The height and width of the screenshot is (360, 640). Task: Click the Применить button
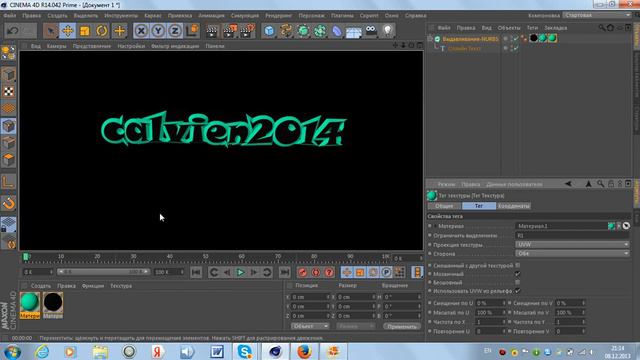coord(402,326)
